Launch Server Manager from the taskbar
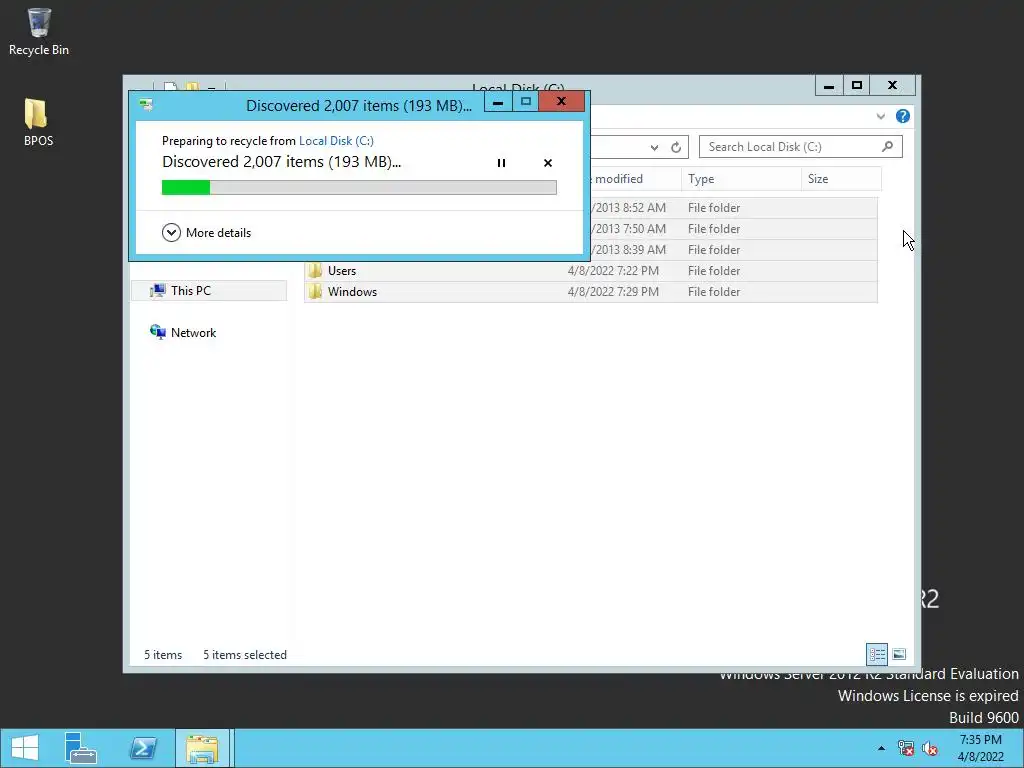1024x768 pixels. (80, 748)
